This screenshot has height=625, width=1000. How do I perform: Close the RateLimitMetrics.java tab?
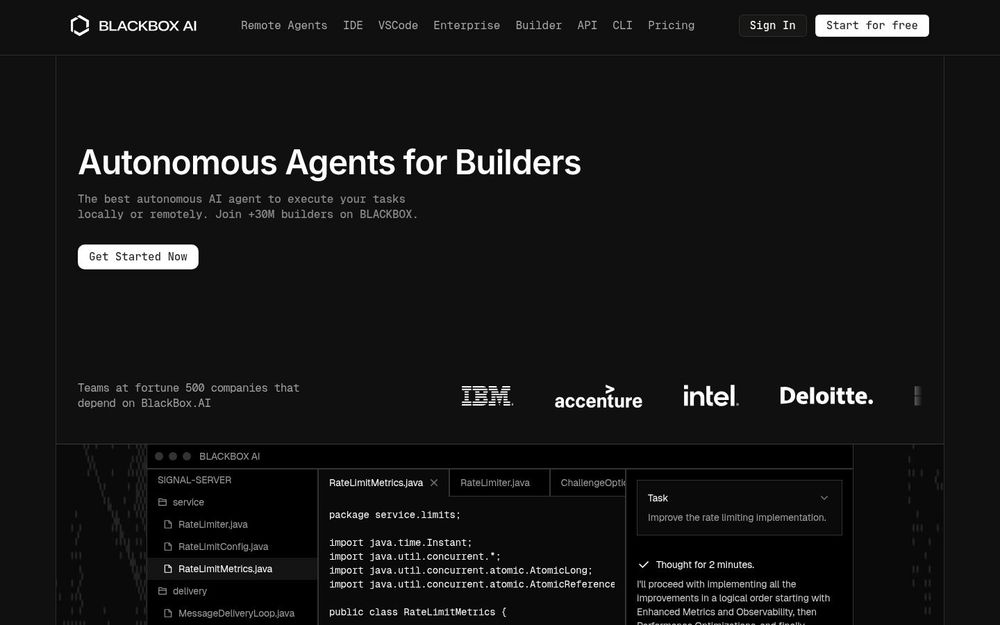click(434, 483)
